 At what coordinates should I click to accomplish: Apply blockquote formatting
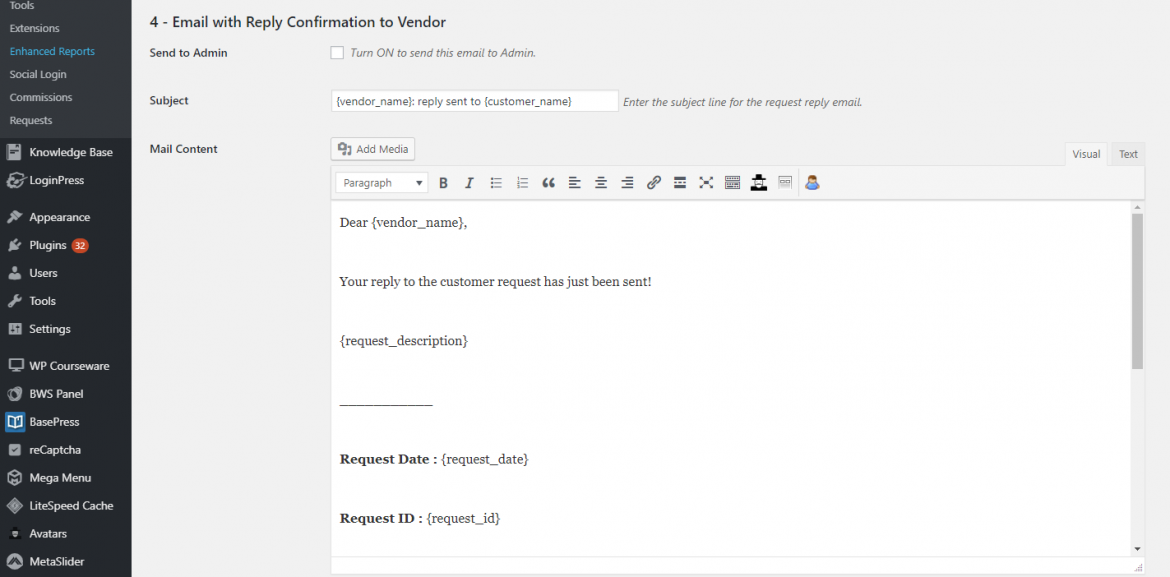click(x=547, y=182)
